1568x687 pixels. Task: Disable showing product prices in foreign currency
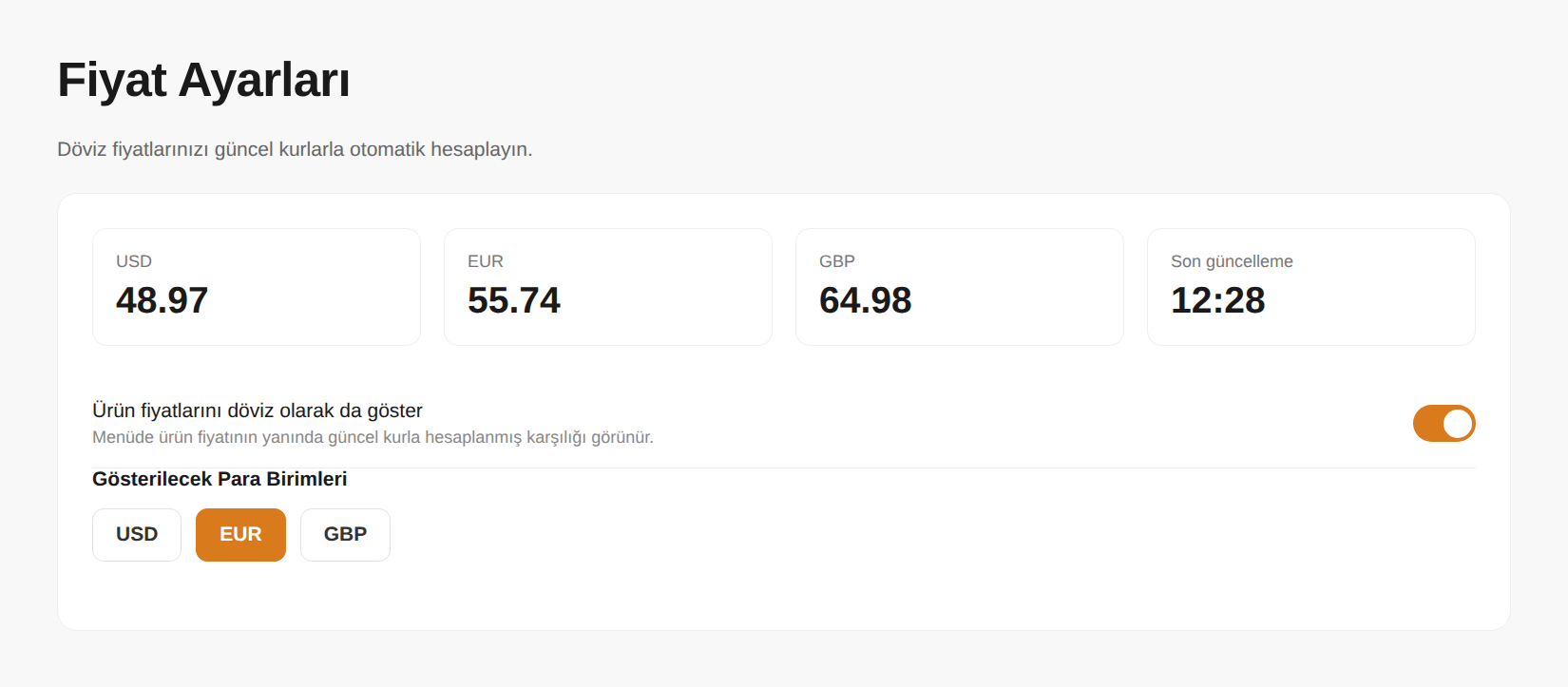1444,424
